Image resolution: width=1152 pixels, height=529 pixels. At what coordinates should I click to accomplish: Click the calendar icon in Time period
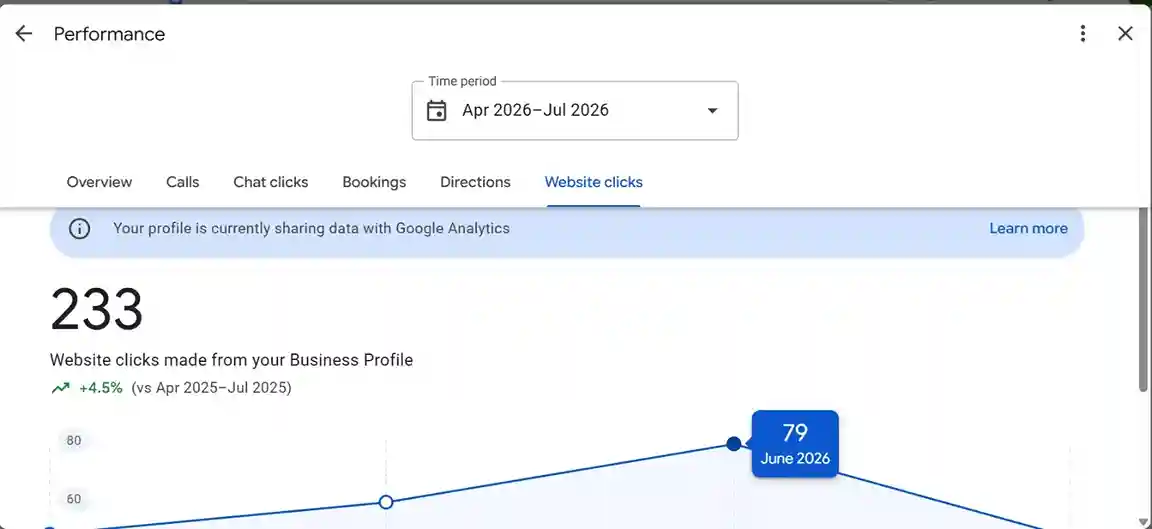(x=436, y=111)
